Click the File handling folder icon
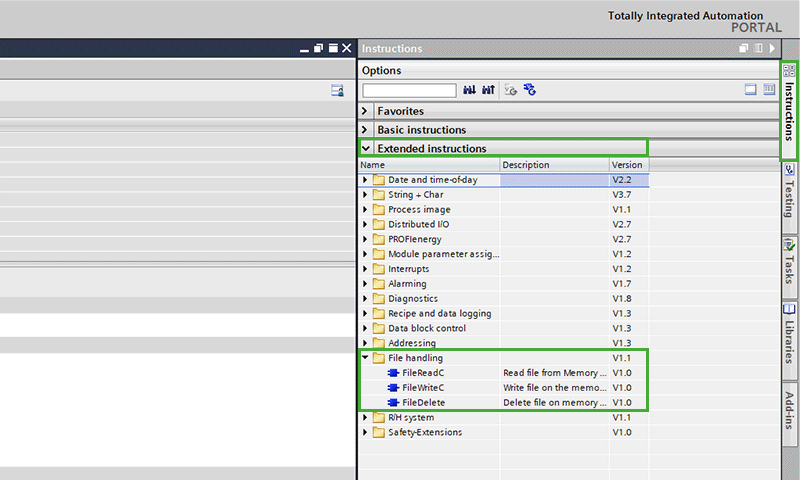Image resolution: width=800 pixels, height=480 pixels. click(x=379, y=358)
